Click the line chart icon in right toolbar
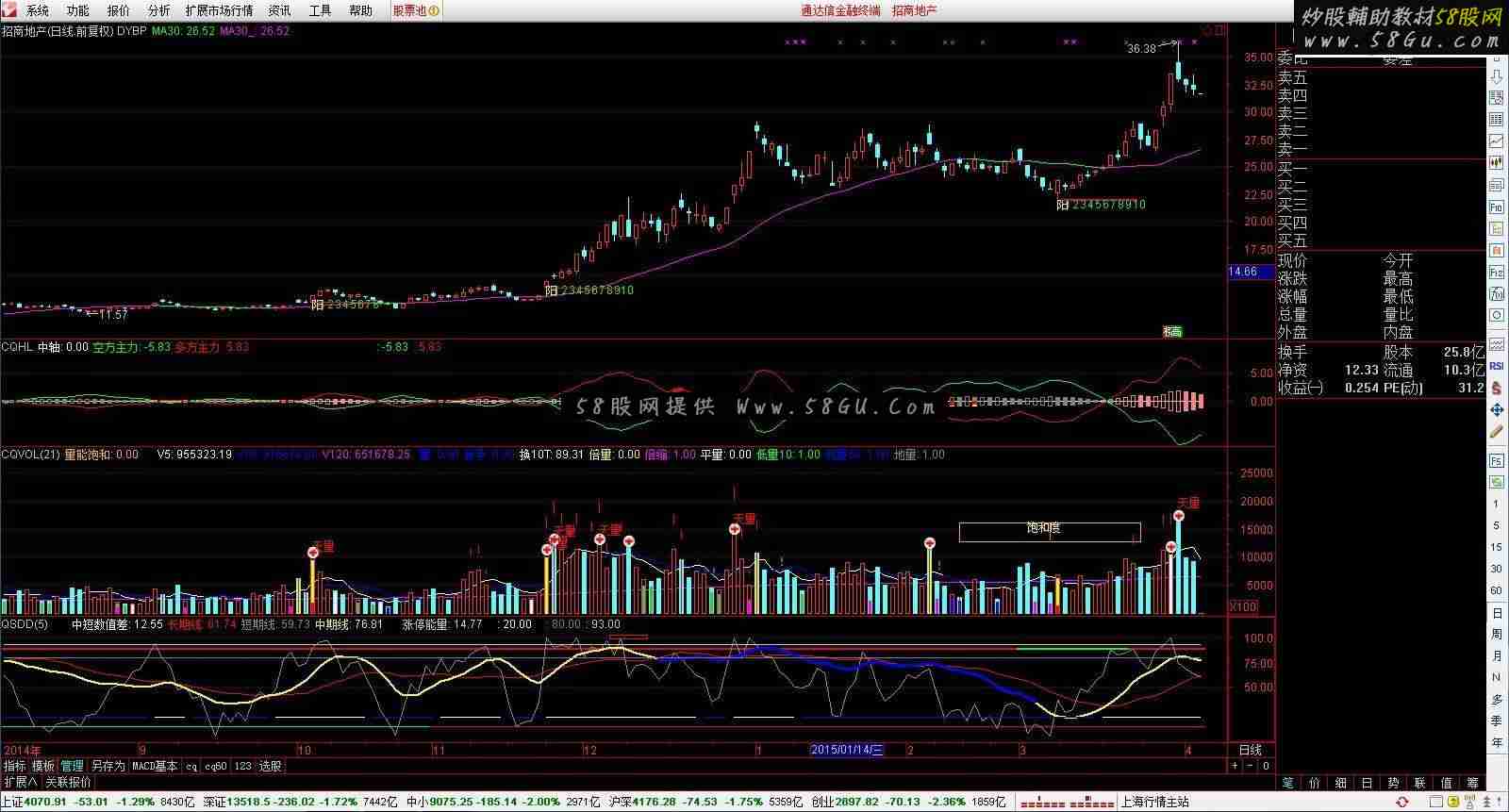The image size is (1509, 812). (x=1497, y=141)
